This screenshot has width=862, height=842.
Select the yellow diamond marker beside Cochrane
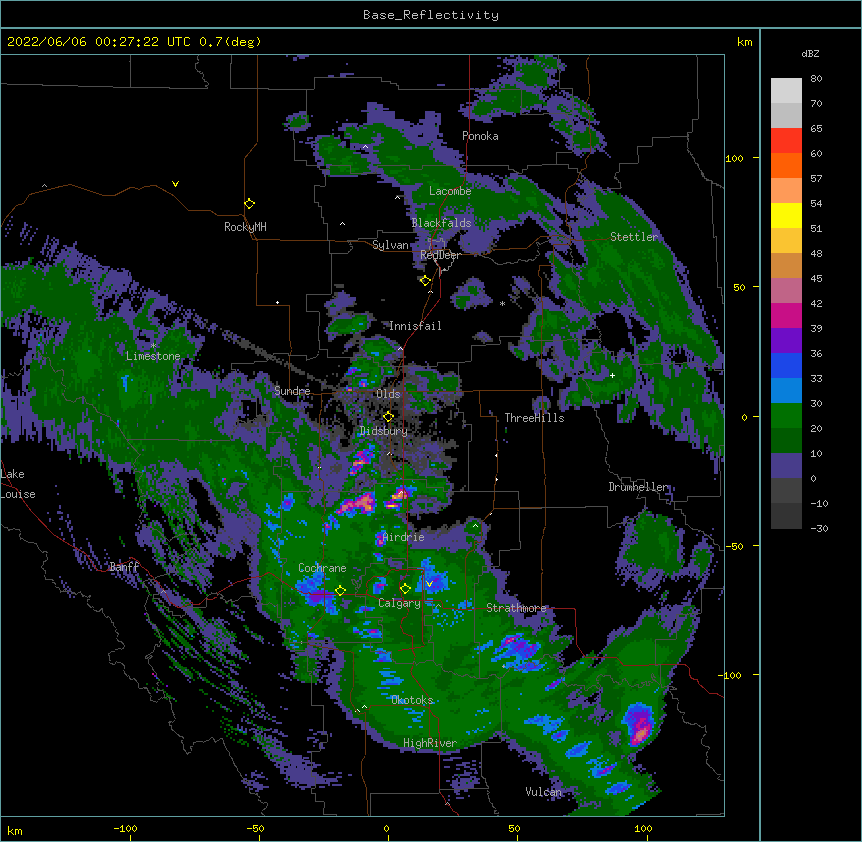click(340, 591)
